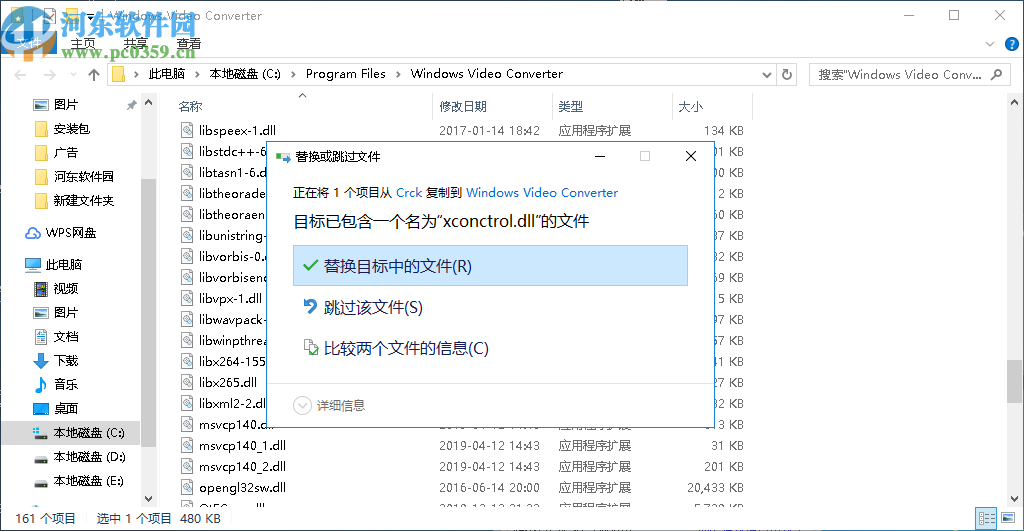Click the libxml2-2.dll file icon

click(187, 403)
